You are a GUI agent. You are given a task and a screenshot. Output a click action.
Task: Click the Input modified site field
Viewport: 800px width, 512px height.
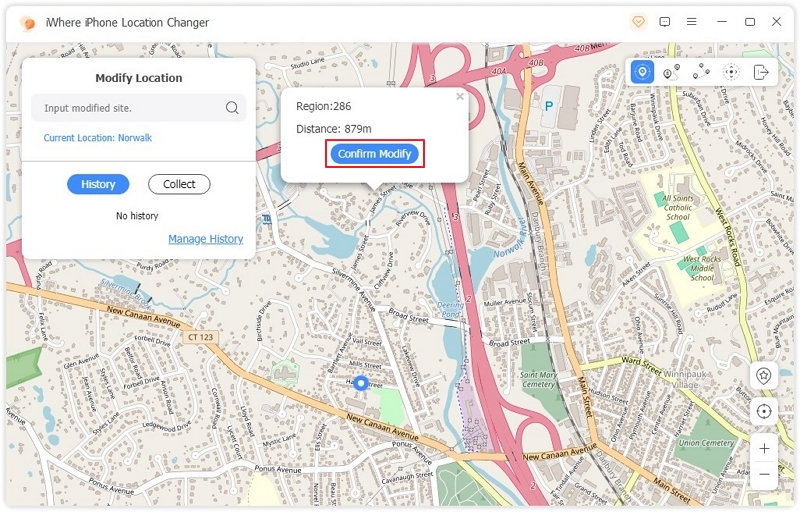tap(138, 108)
